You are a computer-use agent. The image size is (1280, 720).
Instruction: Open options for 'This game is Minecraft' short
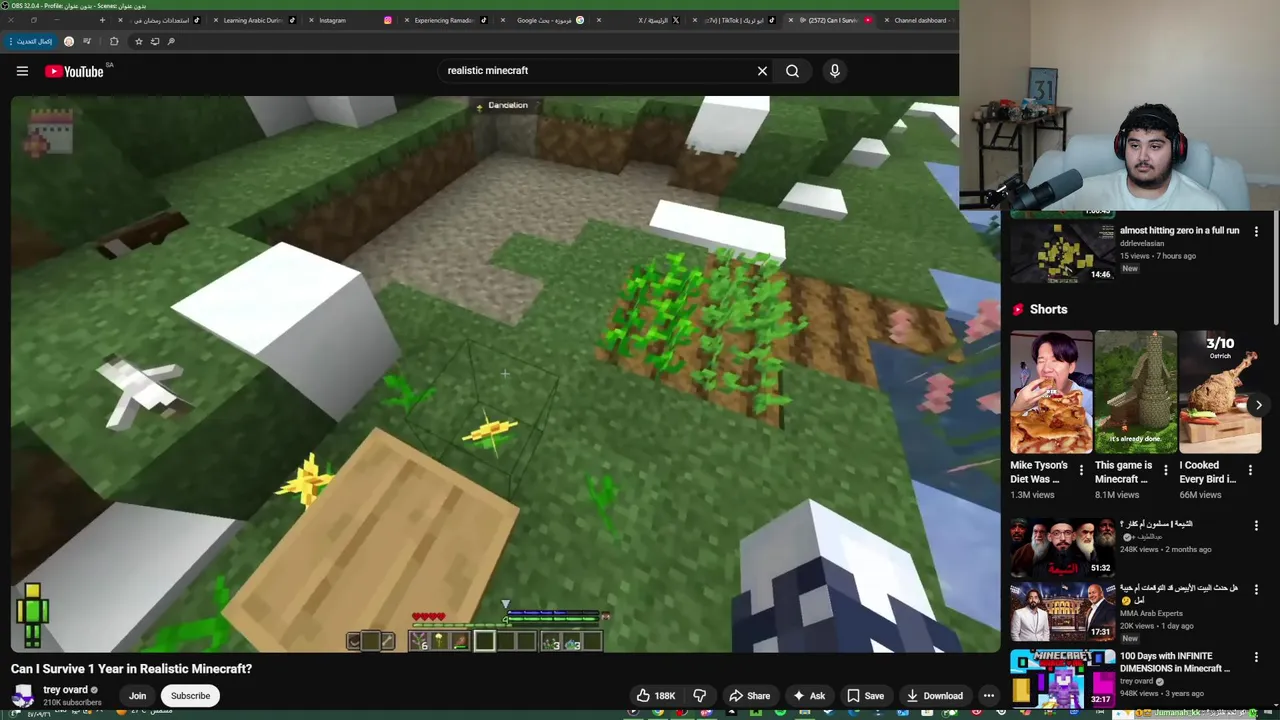1166,470
